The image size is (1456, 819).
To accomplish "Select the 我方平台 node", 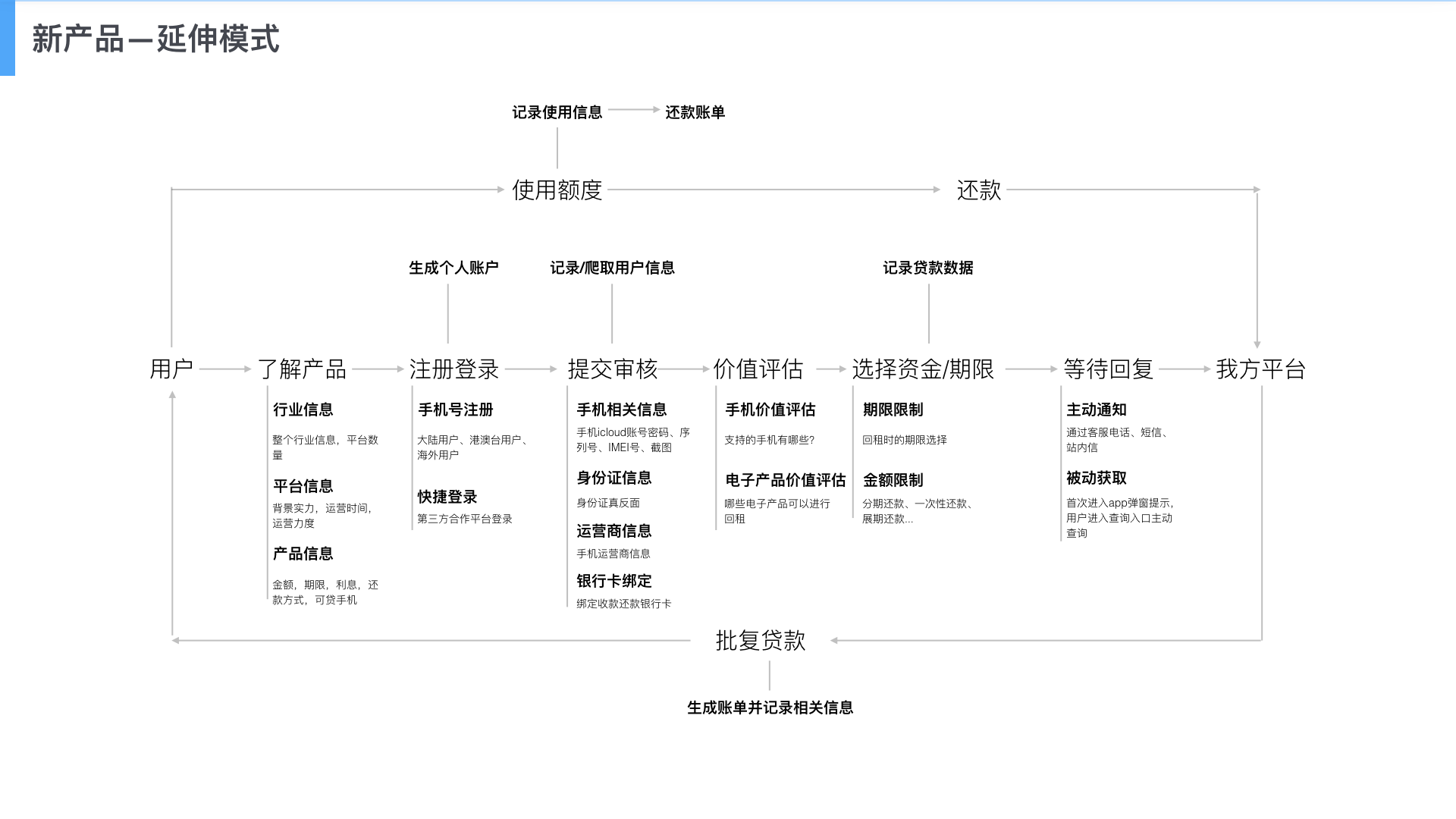I will (1261, 369).
